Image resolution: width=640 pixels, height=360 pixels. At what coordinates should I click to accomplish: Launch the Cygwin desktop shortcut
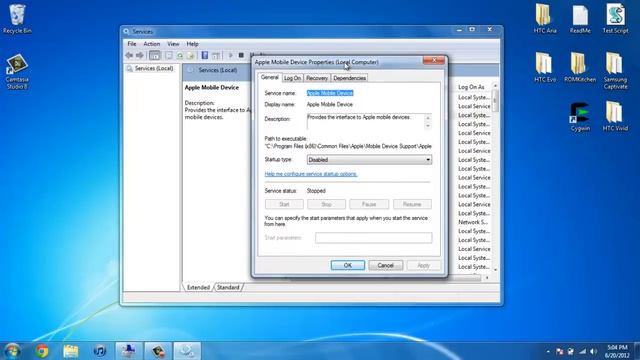(x=580, y=117)
